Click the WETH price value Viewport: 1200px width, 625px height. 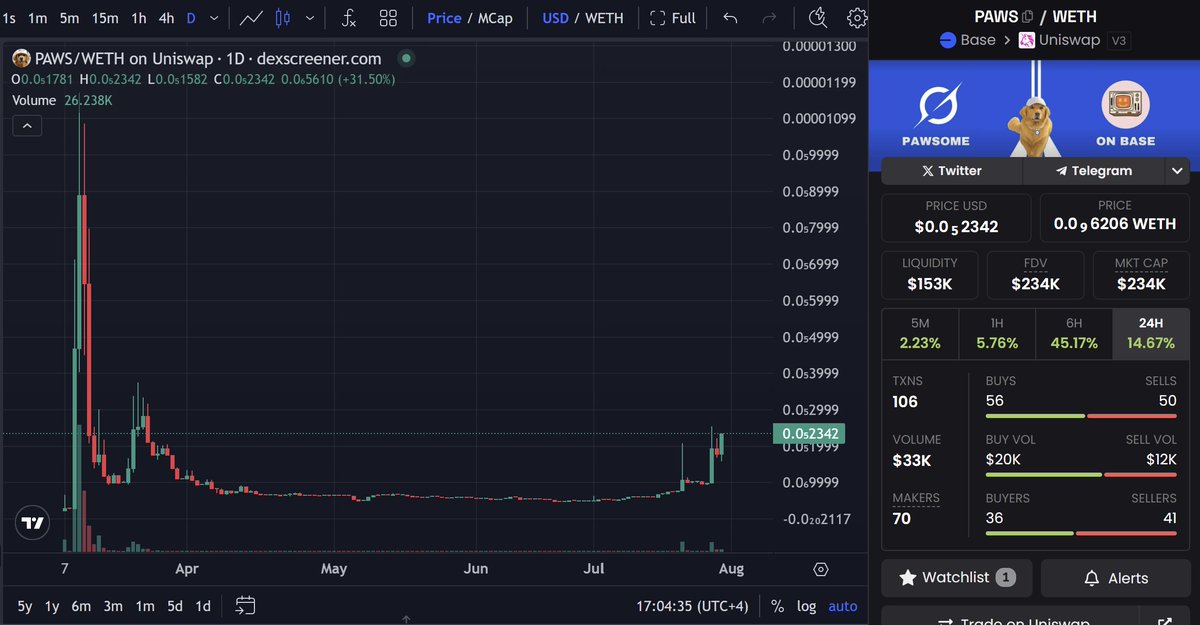tap(1115, 225)
